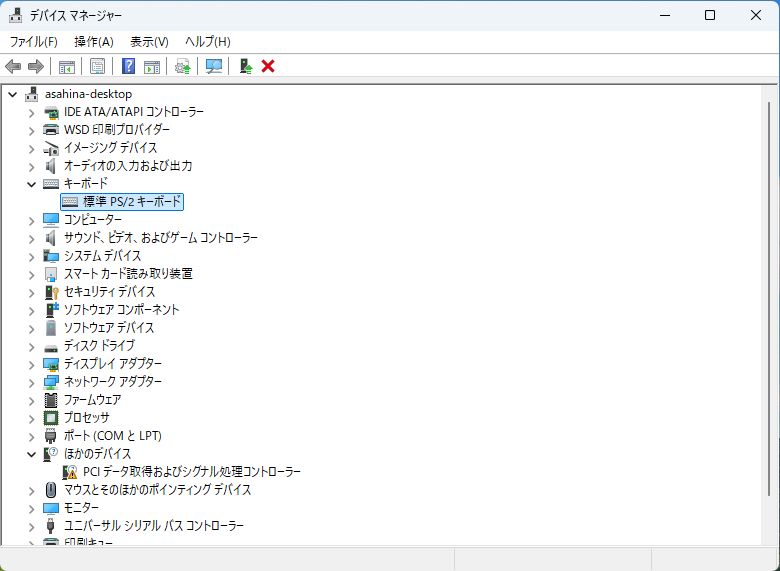Open the 操作(A) menu
Screen dimensions: 780x571
pos(93,41)
